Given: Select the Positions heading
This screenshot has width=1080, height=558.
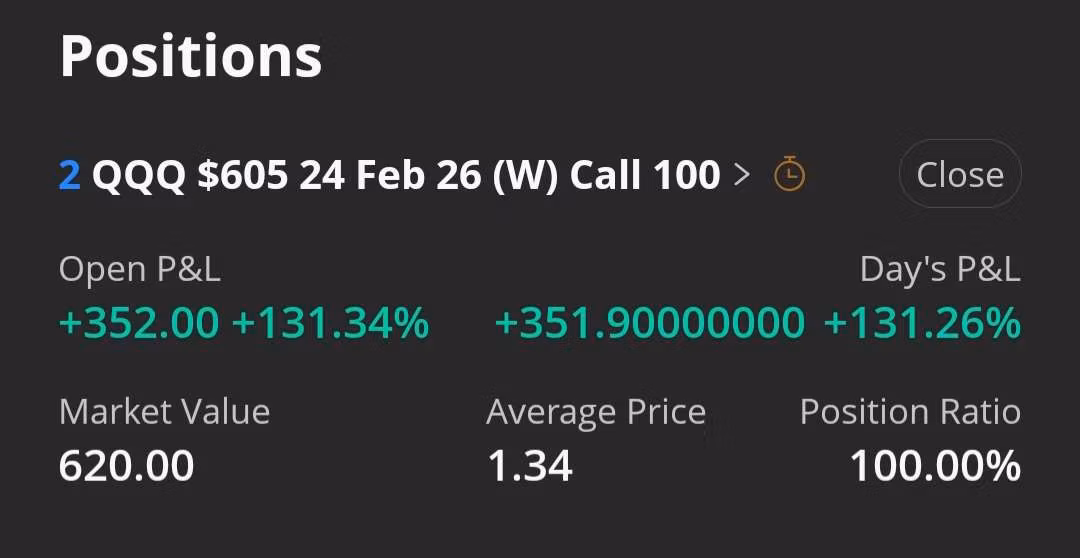Looking at the screenshot, I should (x=191, y=56).
